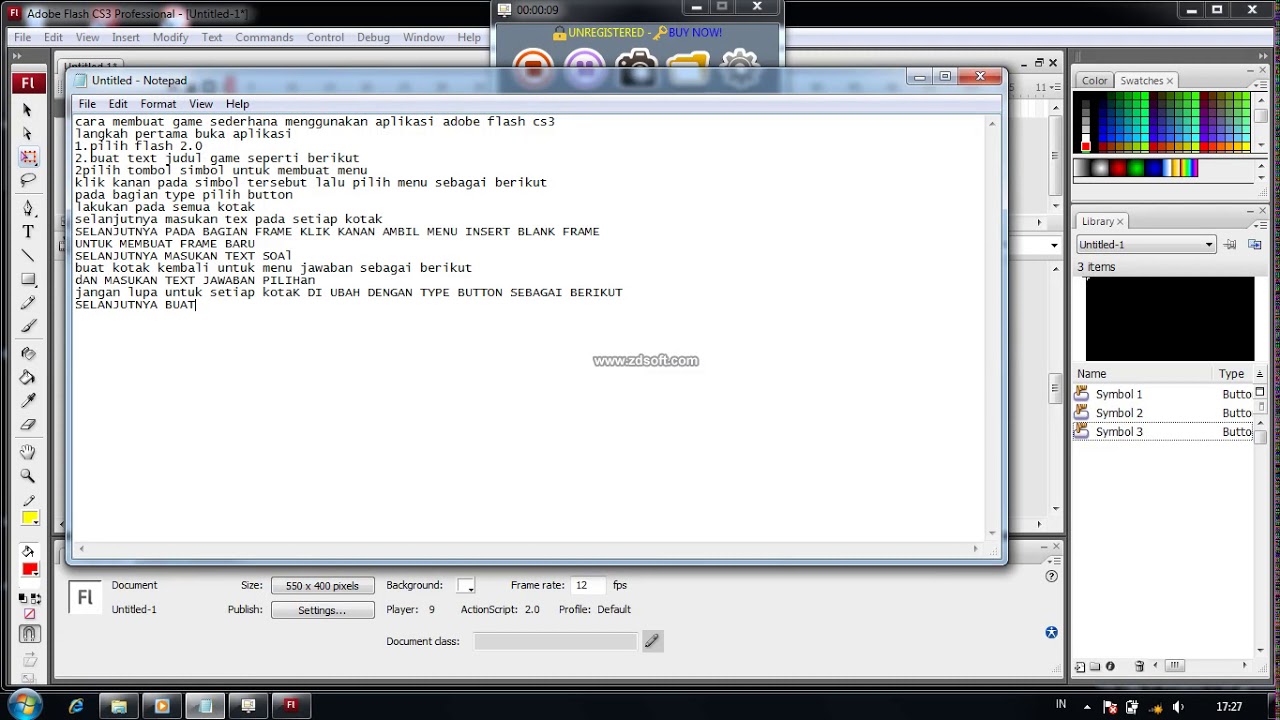Select the Brush tool
This screenshot has width=1280, height=720.
coord(28,327)
